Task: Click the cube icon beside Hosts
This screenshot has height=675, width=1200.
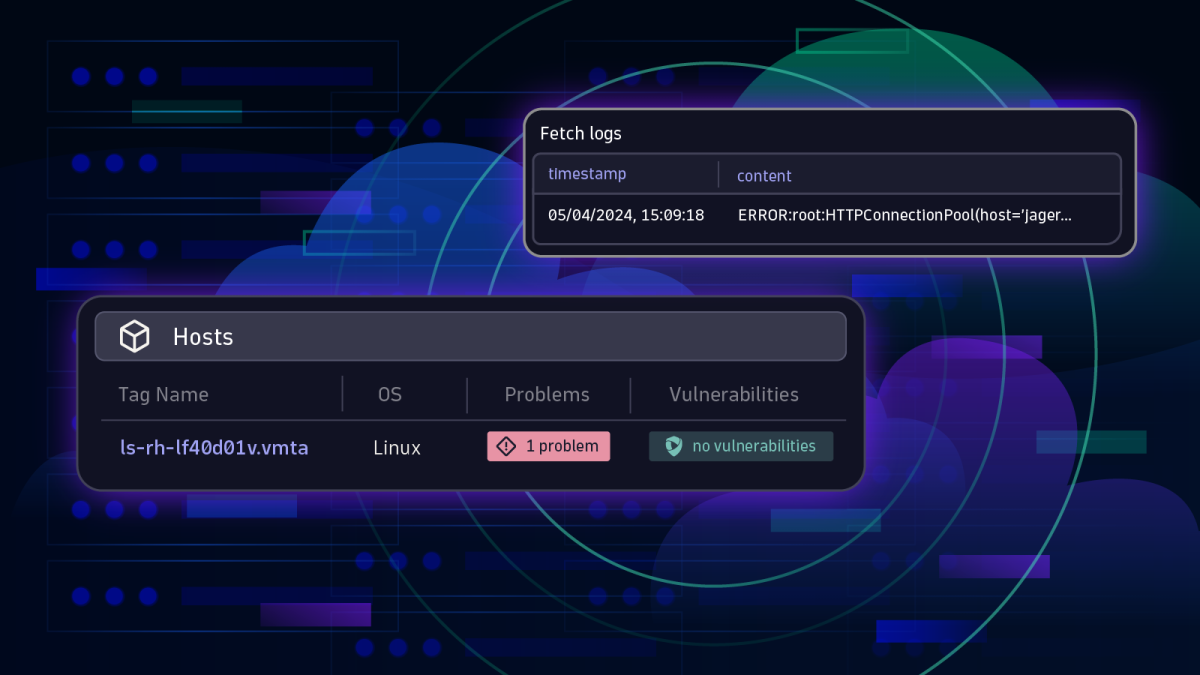Action: [x=134, y=337]
